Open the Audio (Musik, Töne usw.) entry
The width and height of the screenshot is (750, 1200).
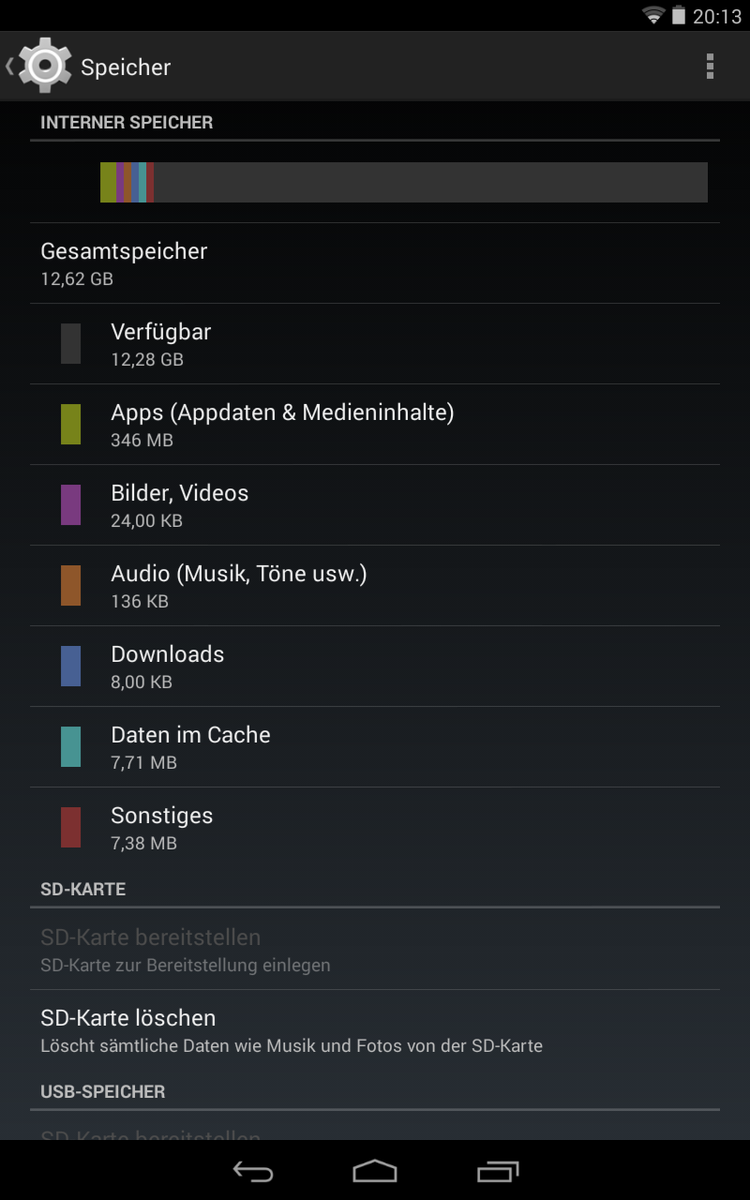(x=239, y=585)
